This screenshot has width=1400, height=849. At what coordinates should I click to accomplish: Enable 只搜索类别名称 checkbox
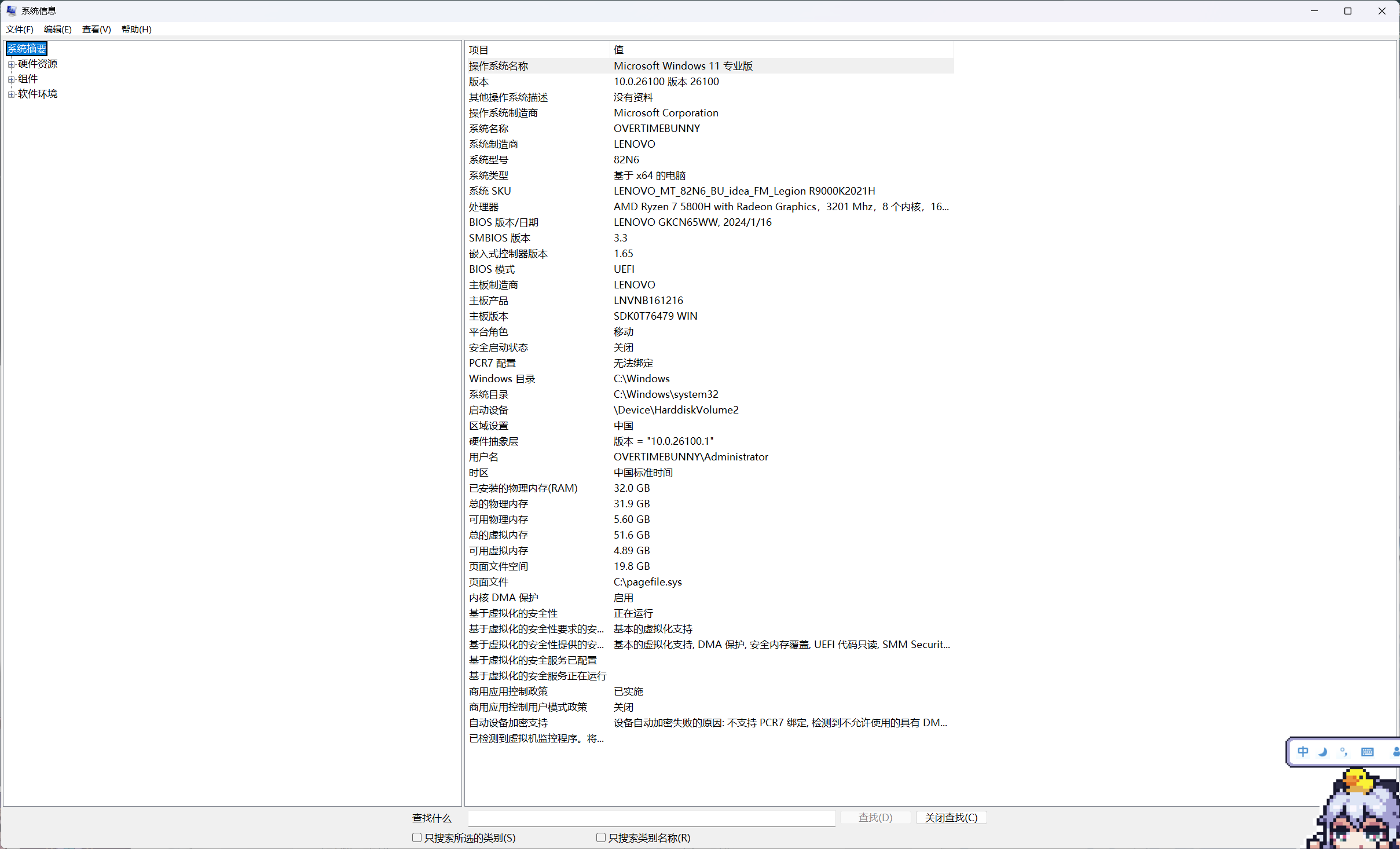tap(601, 837)
